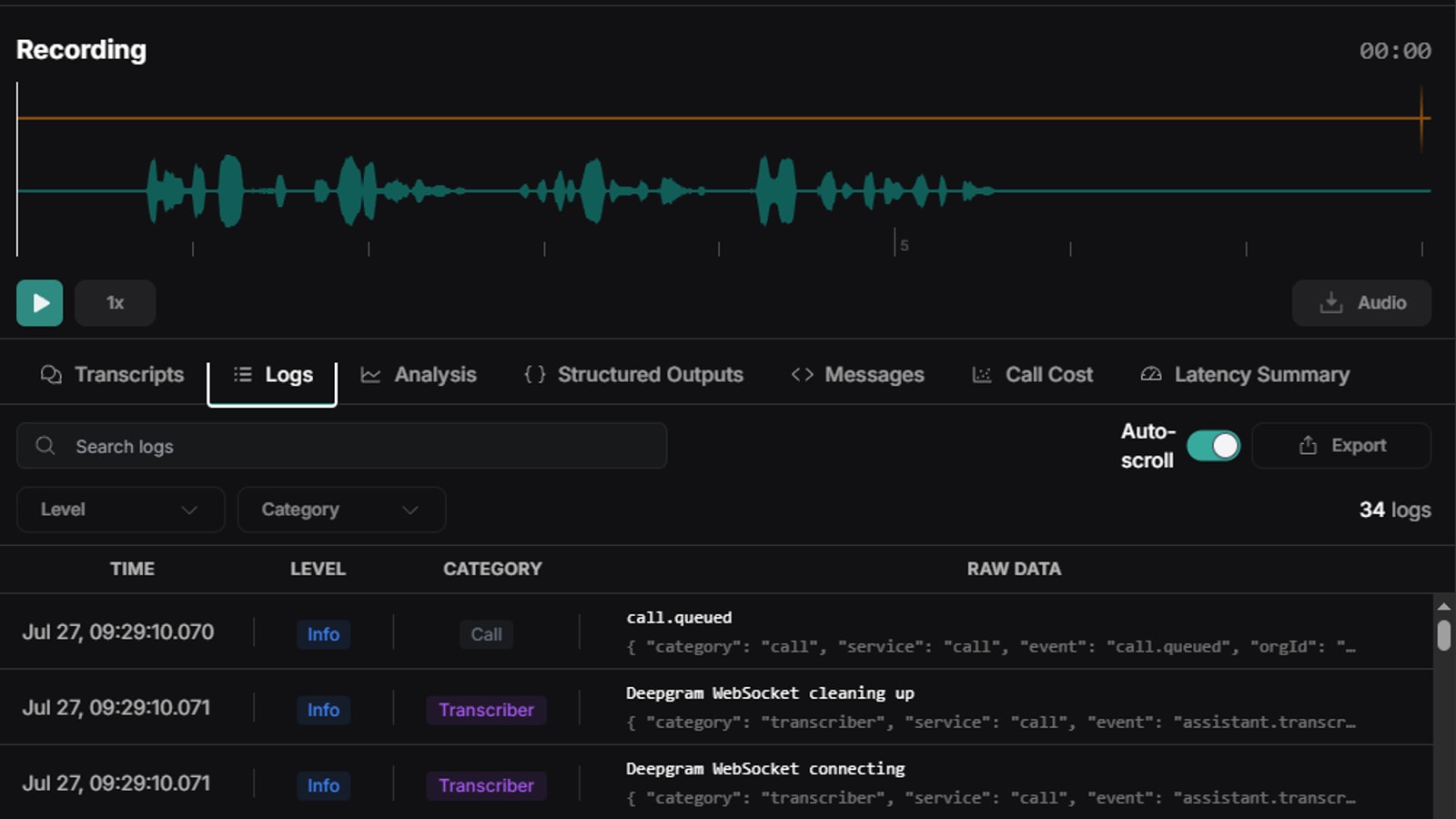Click the teal audio waveform track
This screenshot has height=819, width=1456.
click(724, 191)
